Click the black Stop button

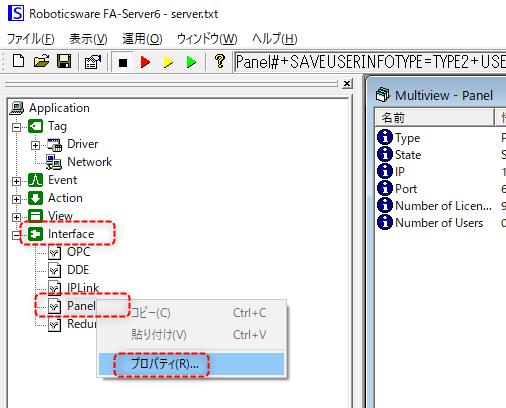point(123,62)
